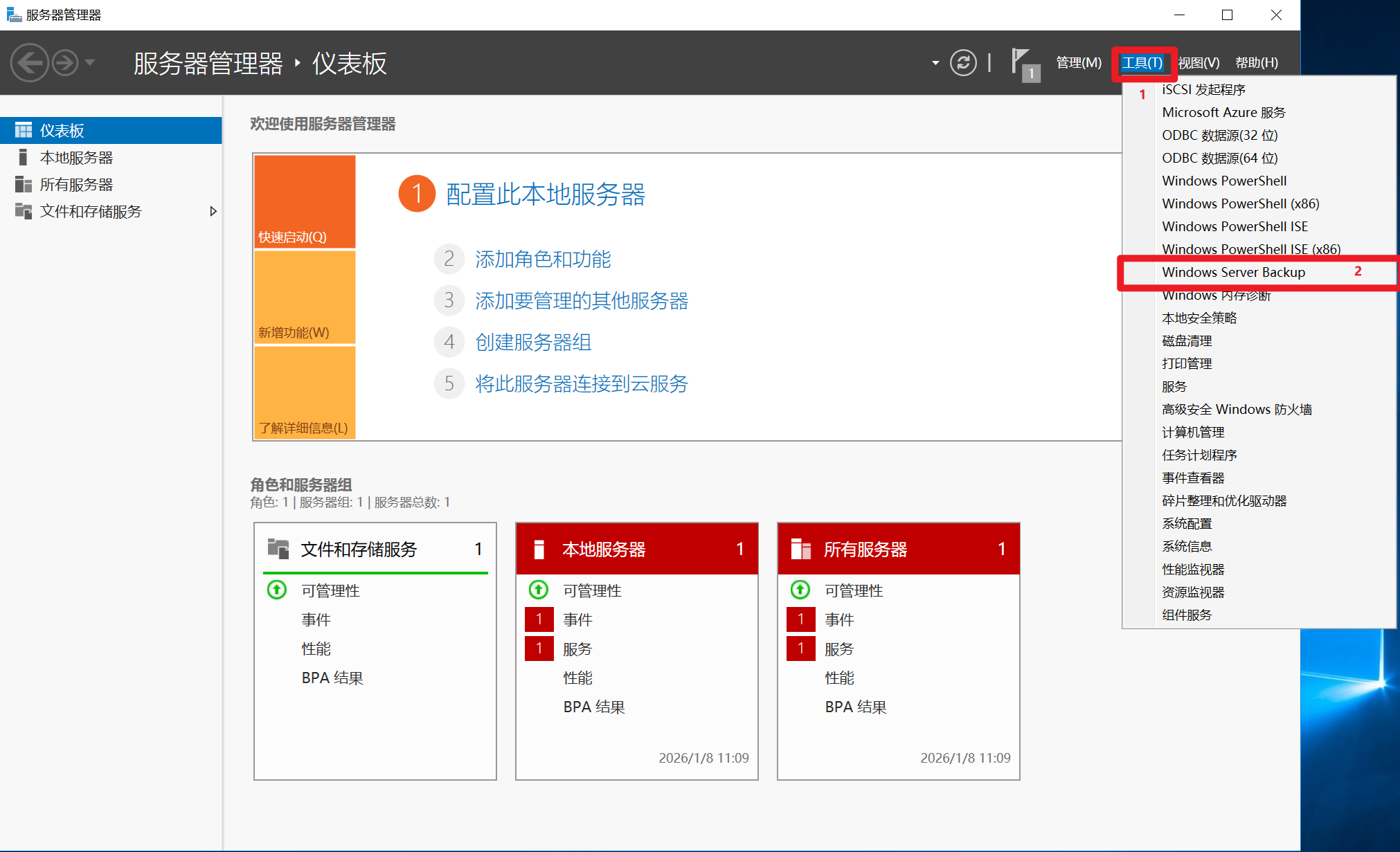1400x852 pixels.
Task: Click the back navigation arrow
Action: 29,63
